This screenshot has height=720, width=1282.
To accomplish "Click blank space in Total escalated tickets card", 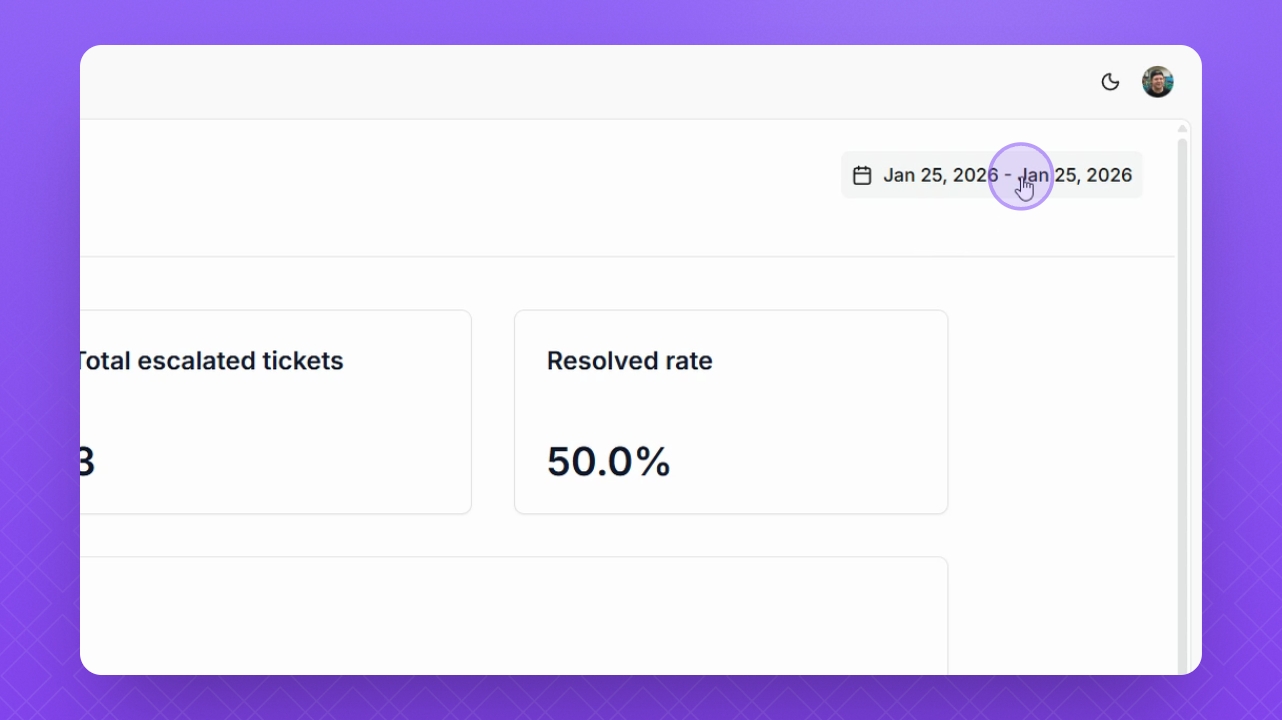I will click(300, 440).
